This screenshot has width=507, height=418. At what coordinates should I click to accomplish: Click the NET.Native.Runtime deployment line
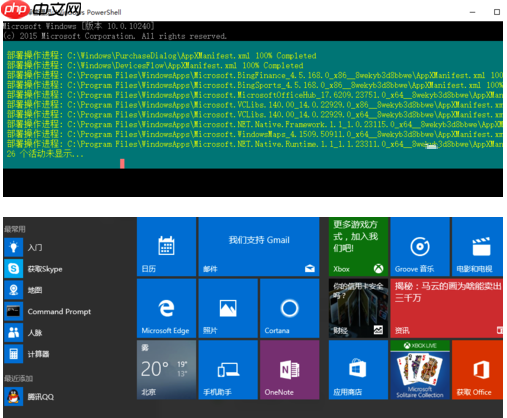255,144
